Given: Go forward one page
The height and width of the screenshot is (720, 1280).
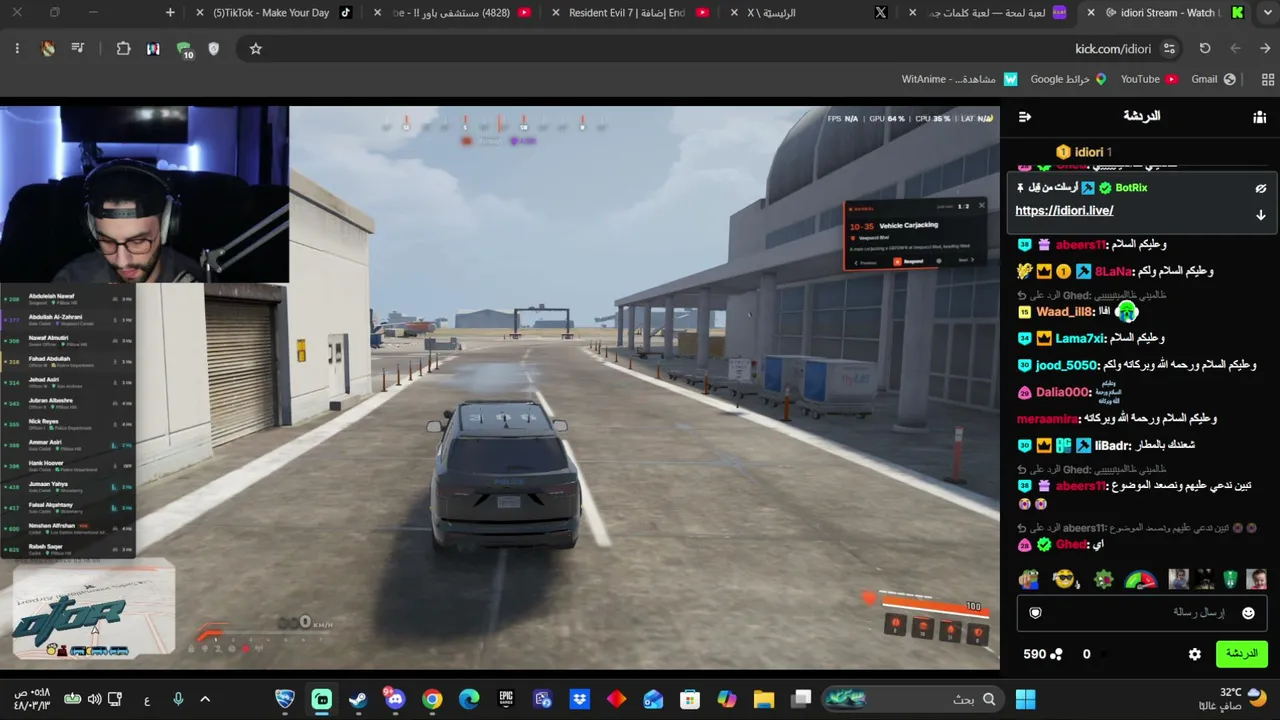Looking at the screenshot, I should pyautogui.click(x=1235, y=48).
